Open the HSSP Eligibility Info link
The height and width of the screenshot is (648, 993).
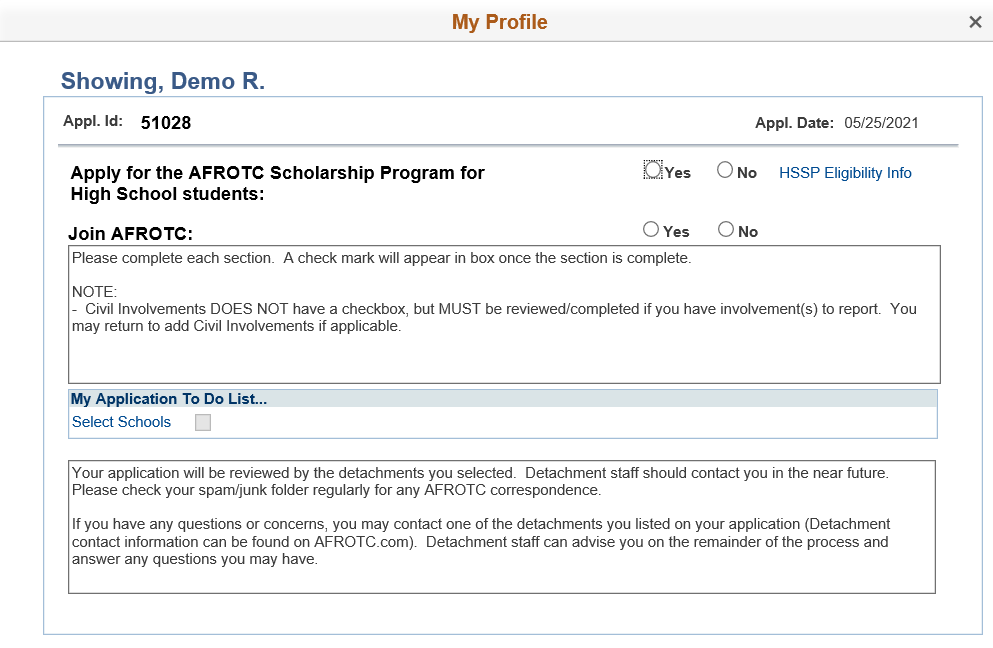coord(845,173)
